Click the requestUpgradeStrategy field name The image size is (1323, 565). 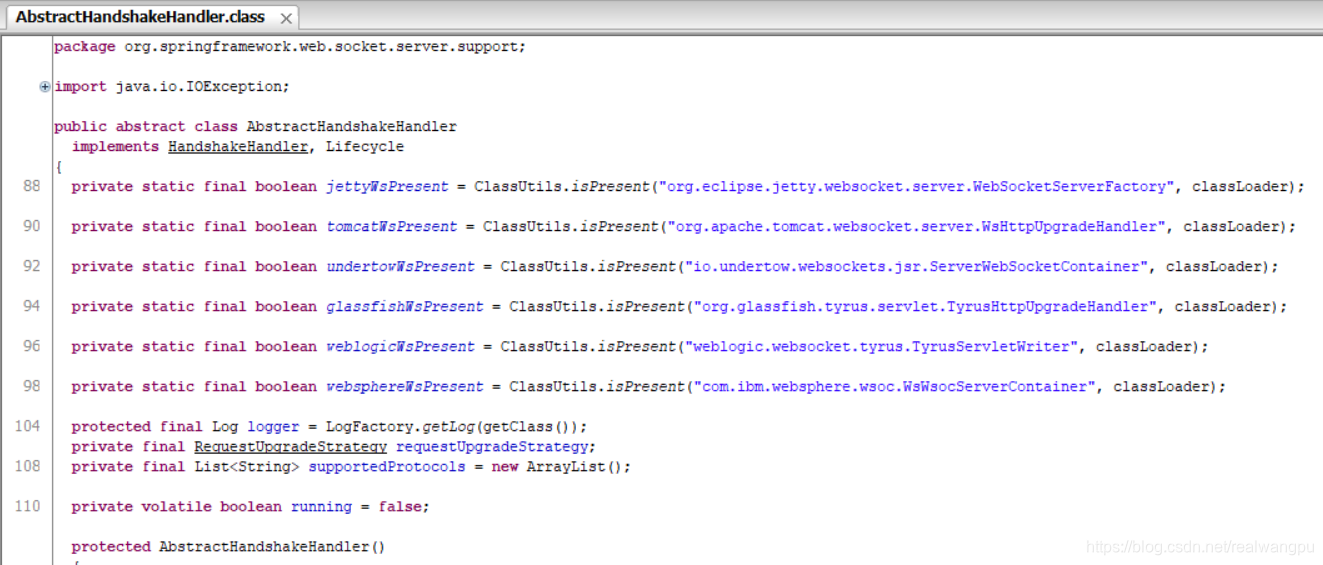click(x=493, y=447)
